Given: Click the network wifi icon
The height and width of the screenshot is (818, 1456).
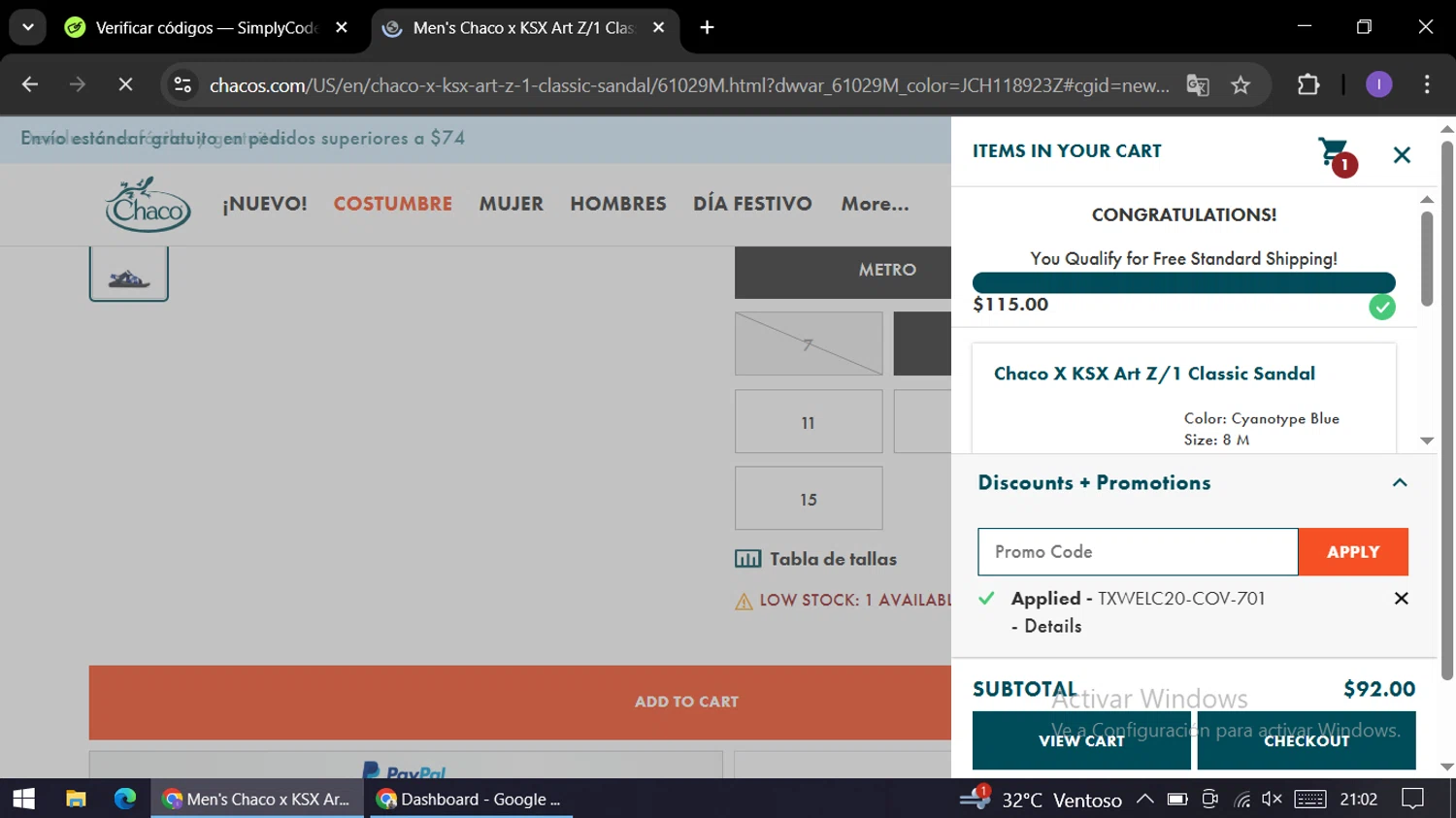Looking at the screenshot, I should [x=1241, y=800].
